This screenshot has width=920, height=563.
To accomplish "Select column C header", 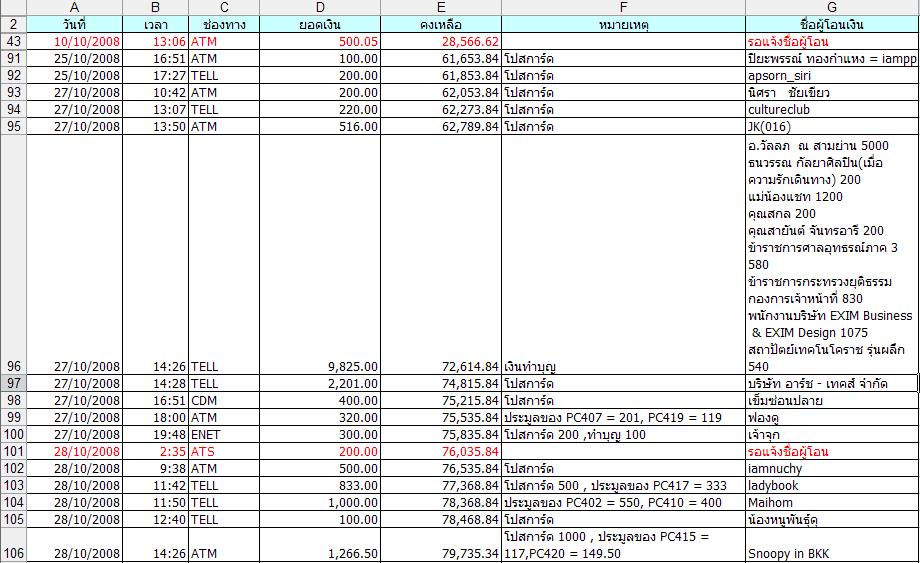I will coord(224,8).
